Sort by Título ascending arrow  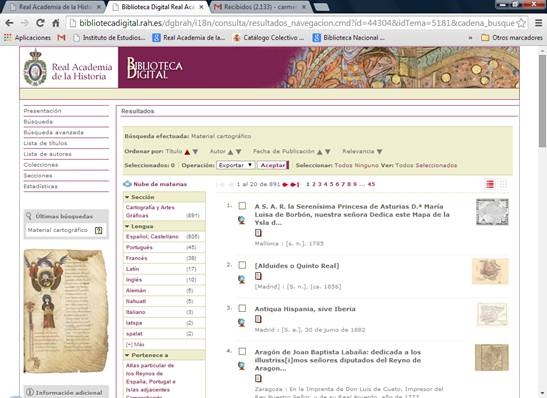tap(187, 152)
